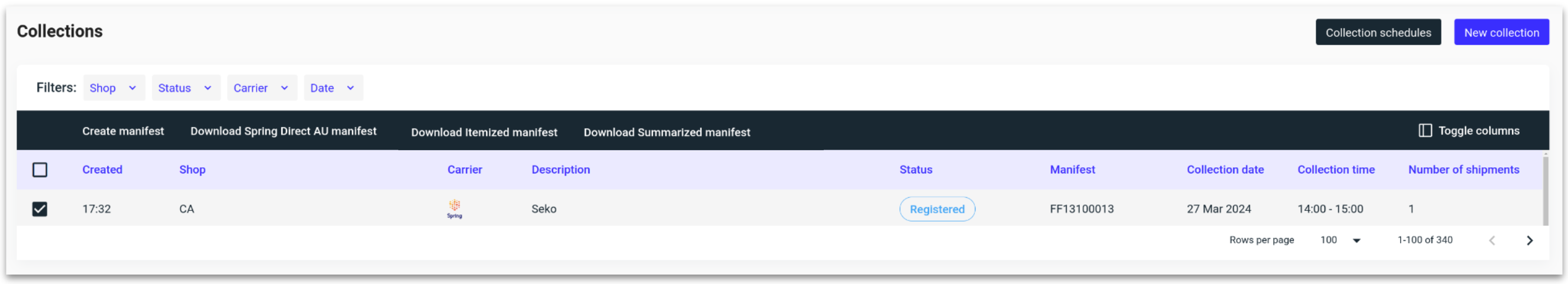Select all rows header checkbox
This screenshot has width=1568, height=284.
[39, 170]
